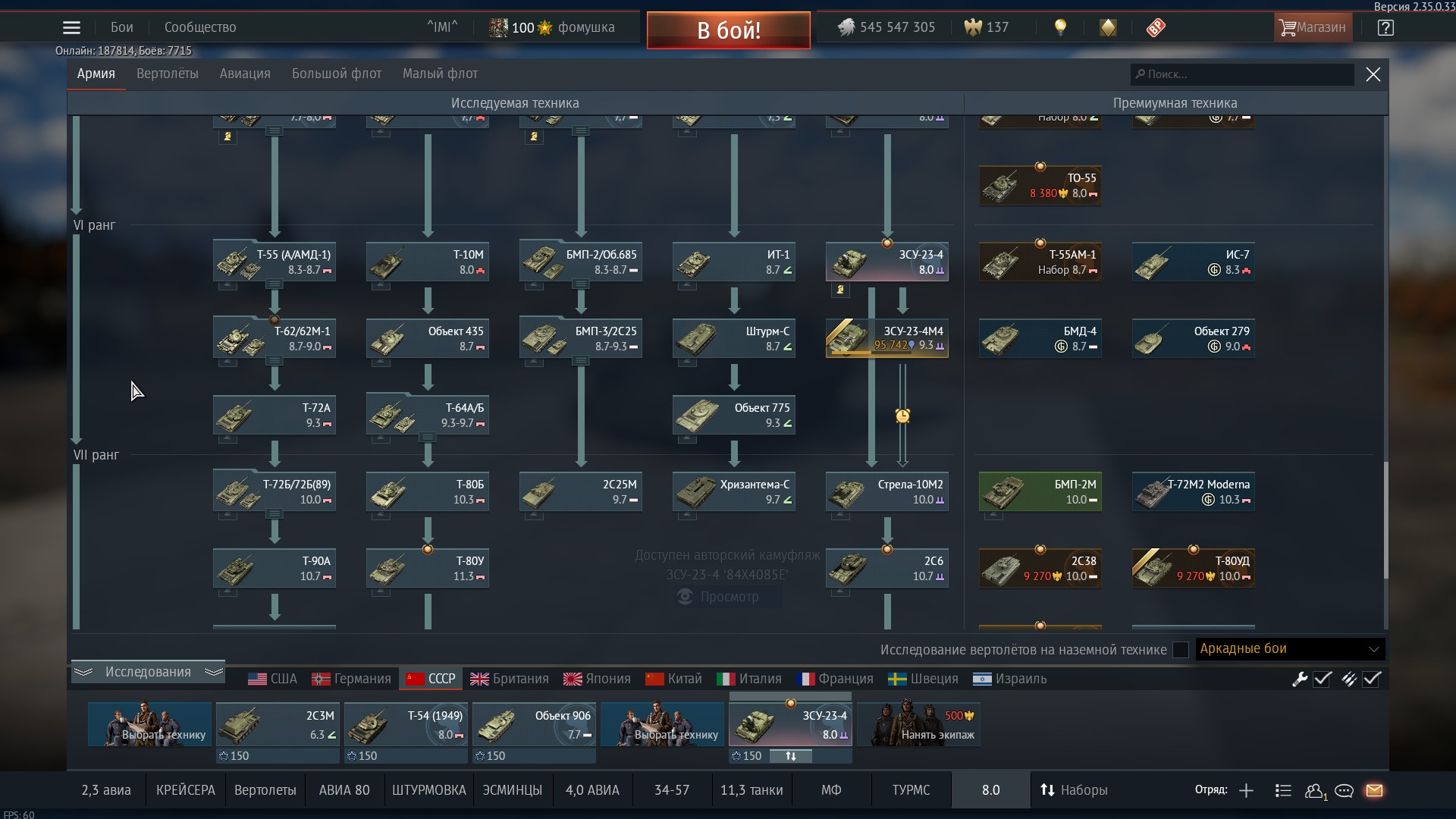Expand the БМП-2/Об.685 vehicle group
The image size is (1456, 819).
click(x=581, y=284)
